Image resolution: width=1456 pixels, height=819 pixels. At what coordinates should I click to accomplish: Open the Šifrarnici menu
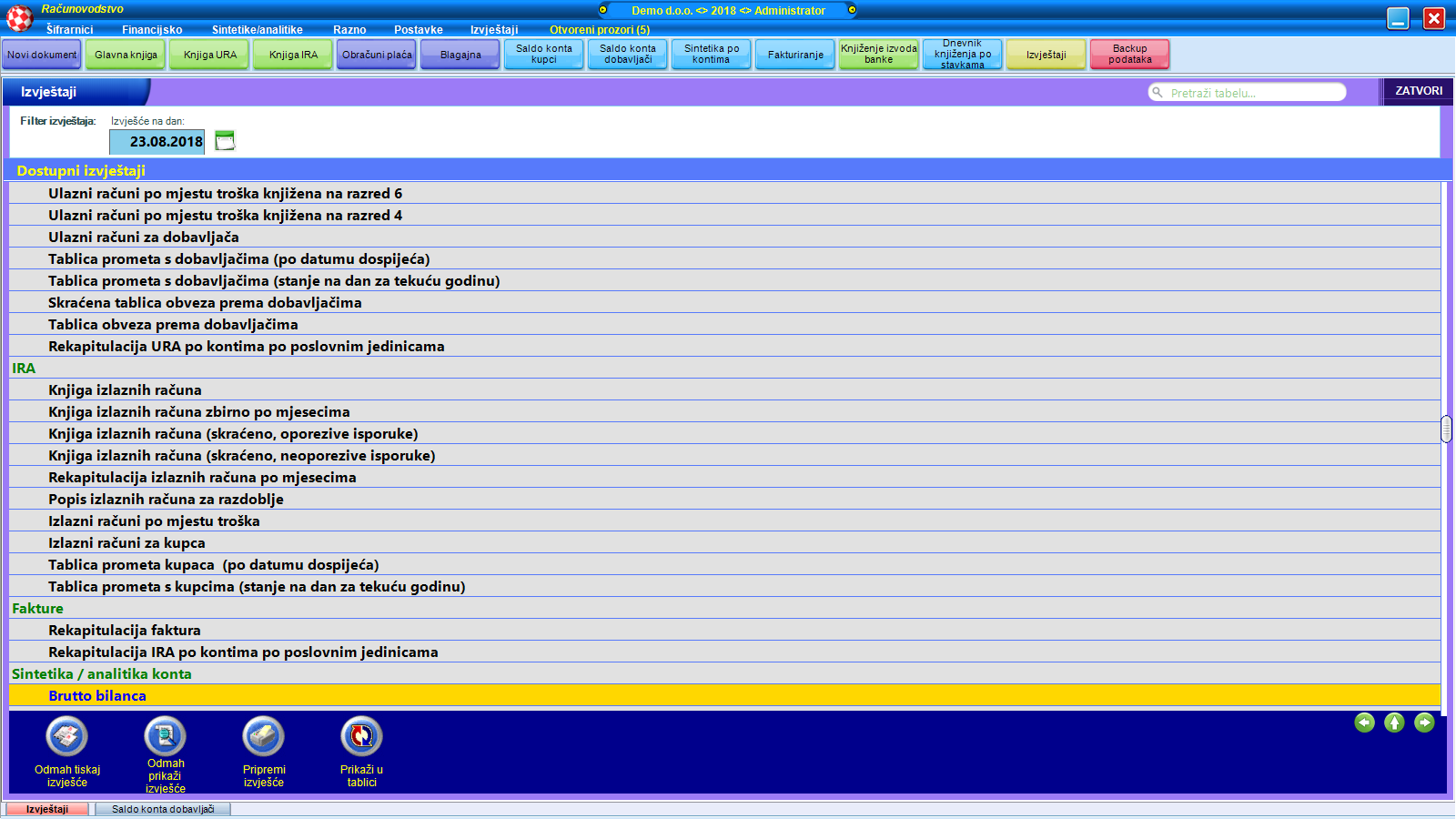tap(69, 30)
